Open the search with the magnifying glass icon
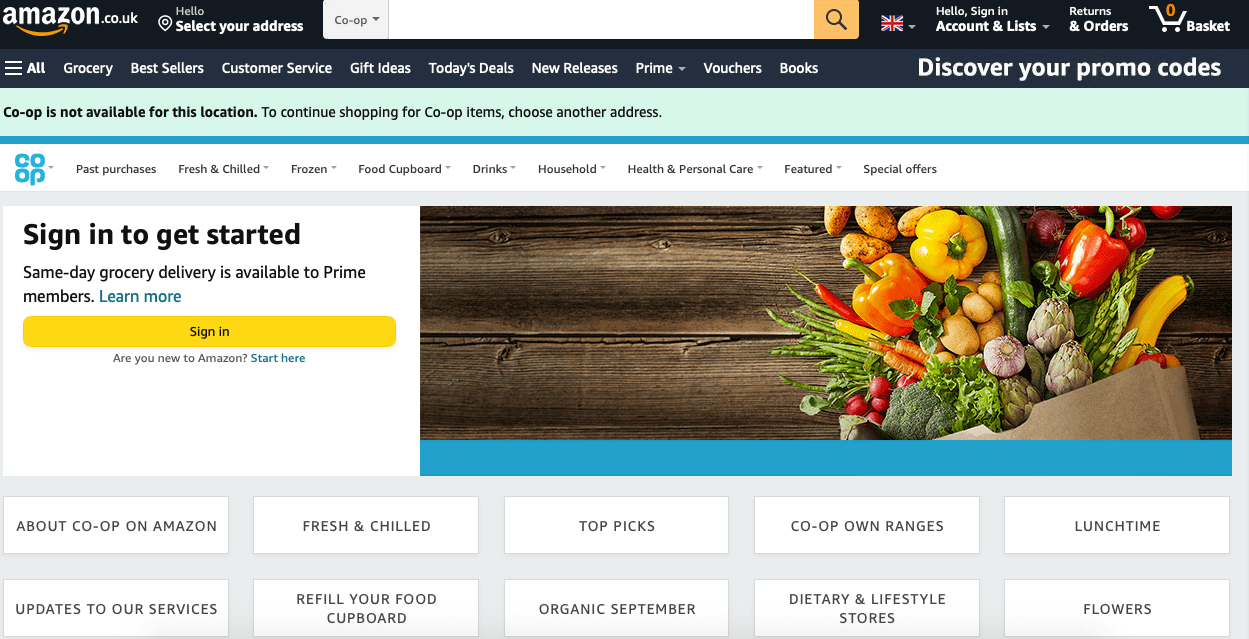The height and width of the screenshot is (639, 1249). point(836,19)
